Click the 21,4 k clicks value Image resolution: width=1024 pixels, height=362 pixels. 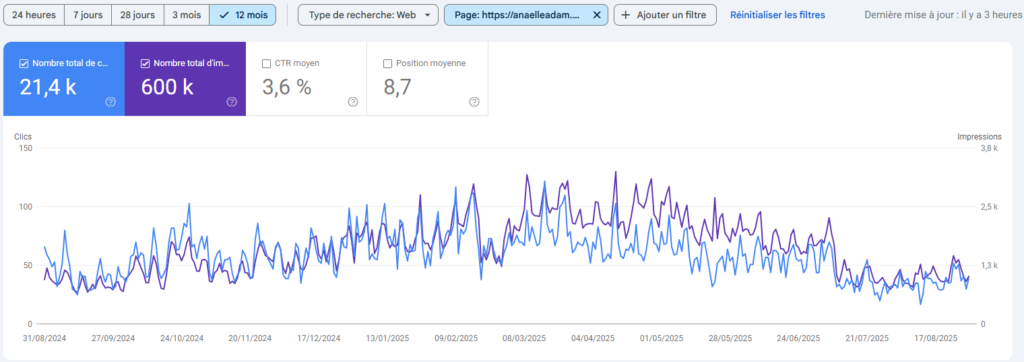coord(48,87)
